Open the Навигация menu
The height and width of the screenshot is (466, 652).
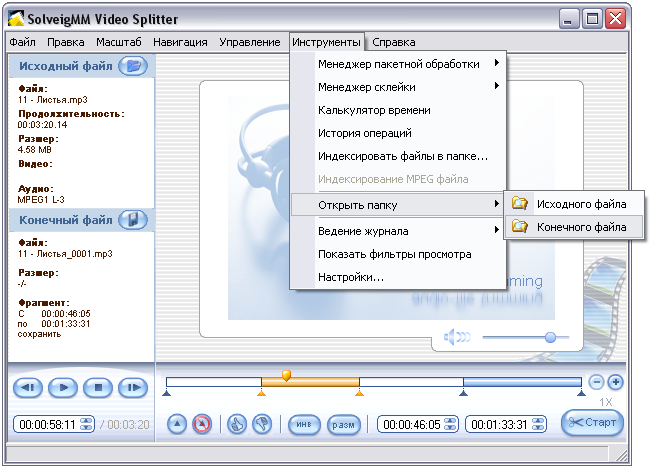click(180, 42)
